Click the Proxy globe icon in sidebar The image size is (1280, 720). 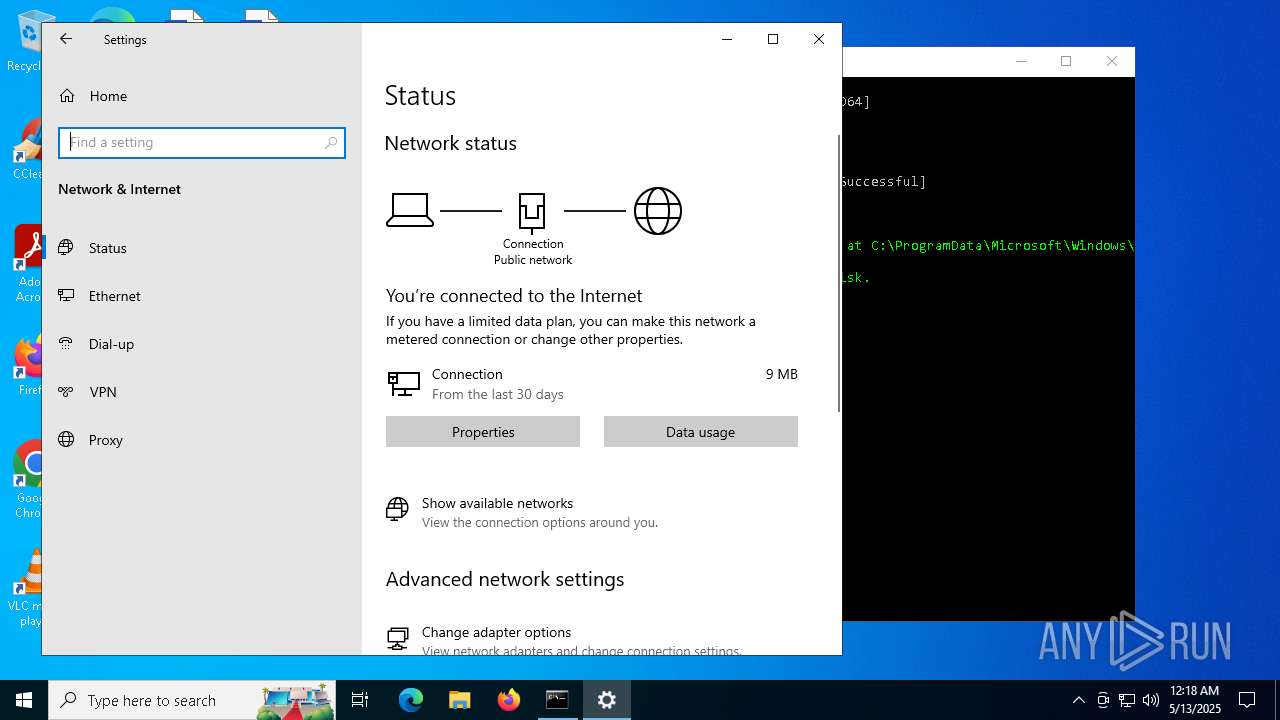[x=67, y=439]
